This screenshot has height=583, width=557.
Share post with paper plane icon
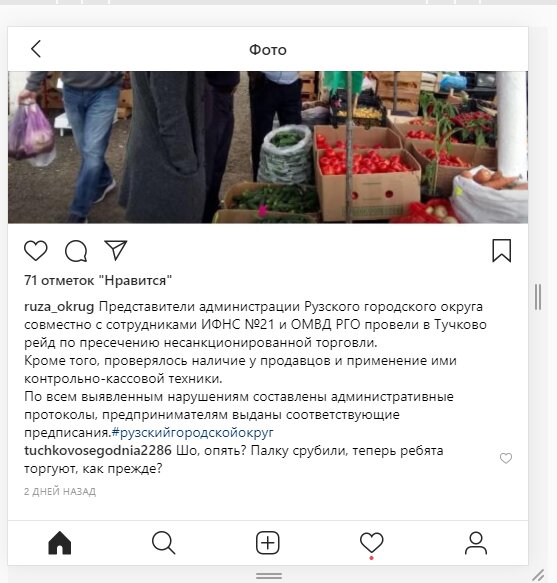click(116, 250)
